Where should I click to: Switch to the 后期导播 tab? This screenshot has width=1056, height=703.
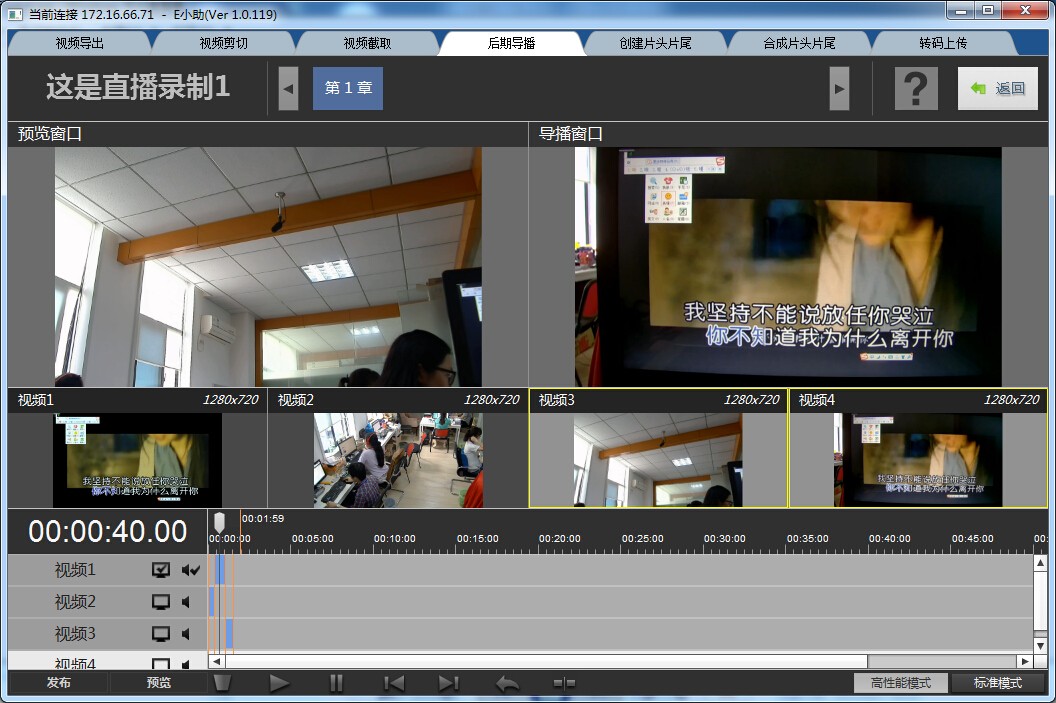click(512, 43)
